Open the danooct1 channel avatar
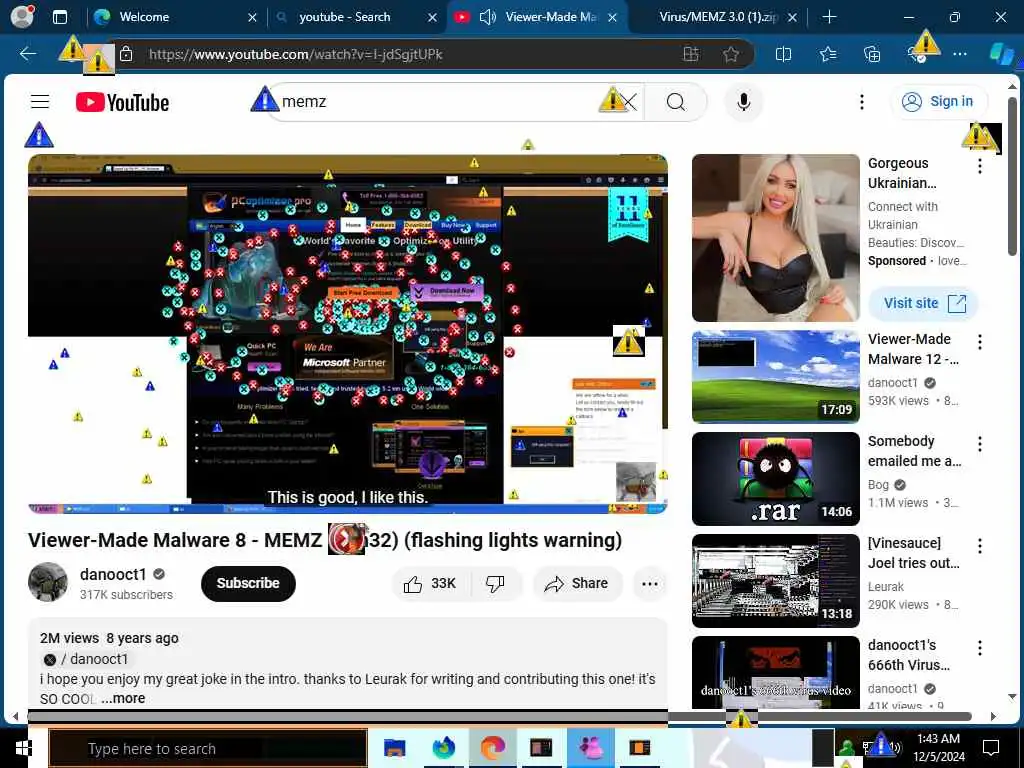This screenshot has height=768, width=1024. coord(48,582)
